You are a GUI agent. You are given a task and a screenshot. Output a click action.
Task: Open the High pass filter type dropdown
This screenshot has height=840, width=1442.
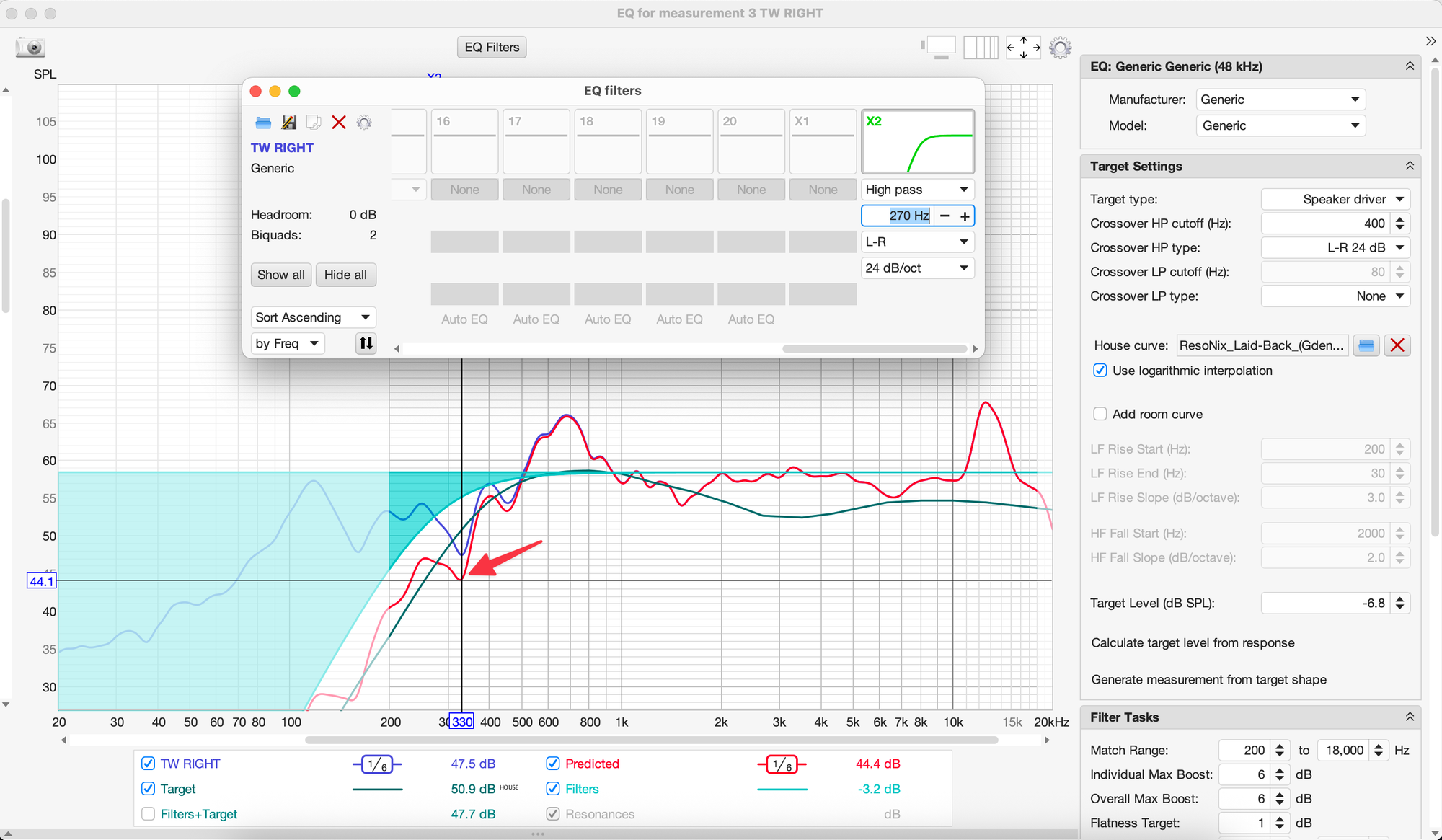point(917,190)
